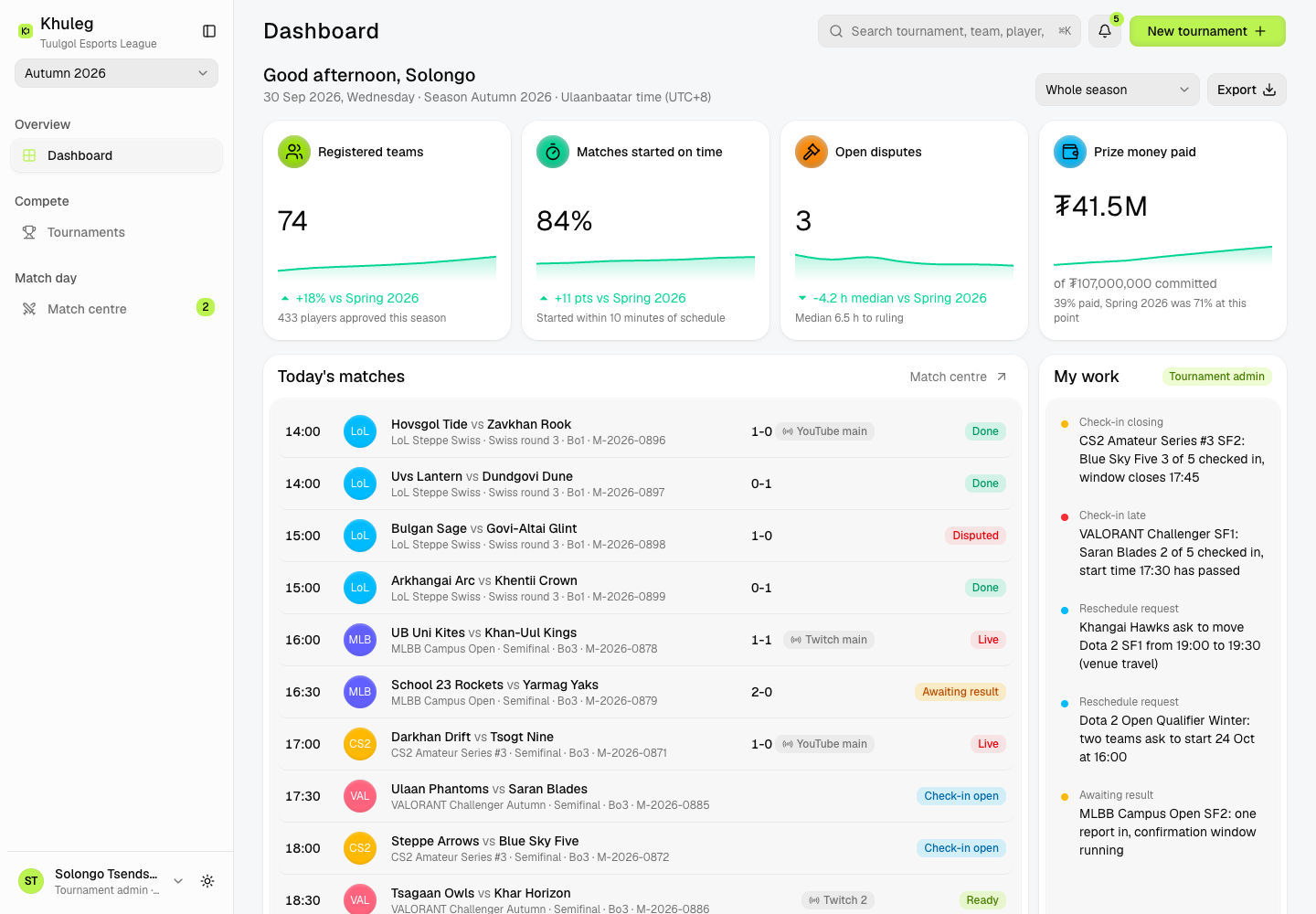The width and height of the screenshot is (1316, 914).
Task: Open the MLBB Campus Open SF2 awaiting result item
Action: [x=1163, y=823]
